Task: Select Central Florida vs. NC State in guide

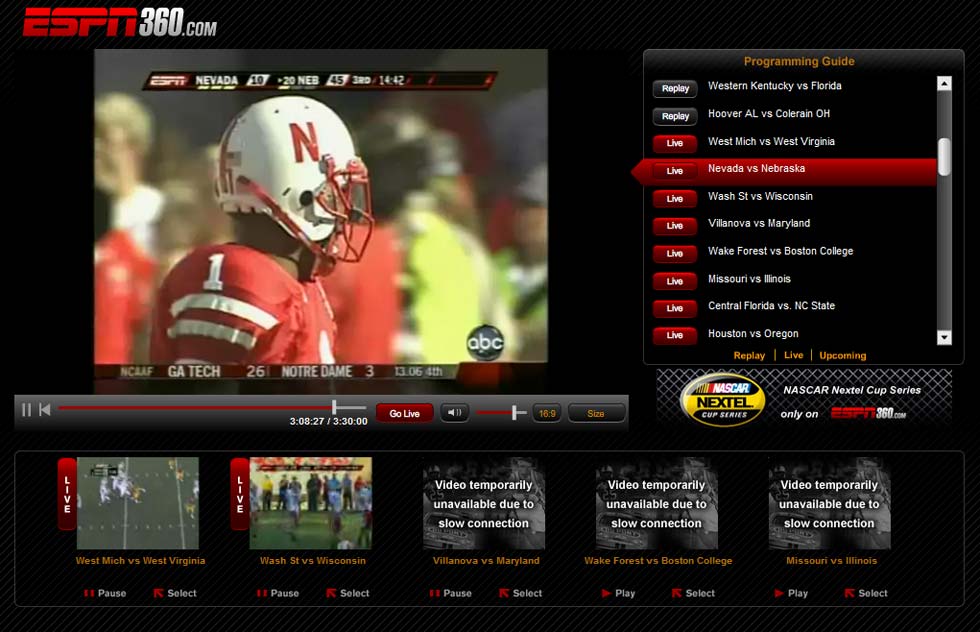Action: coord(771,306)
